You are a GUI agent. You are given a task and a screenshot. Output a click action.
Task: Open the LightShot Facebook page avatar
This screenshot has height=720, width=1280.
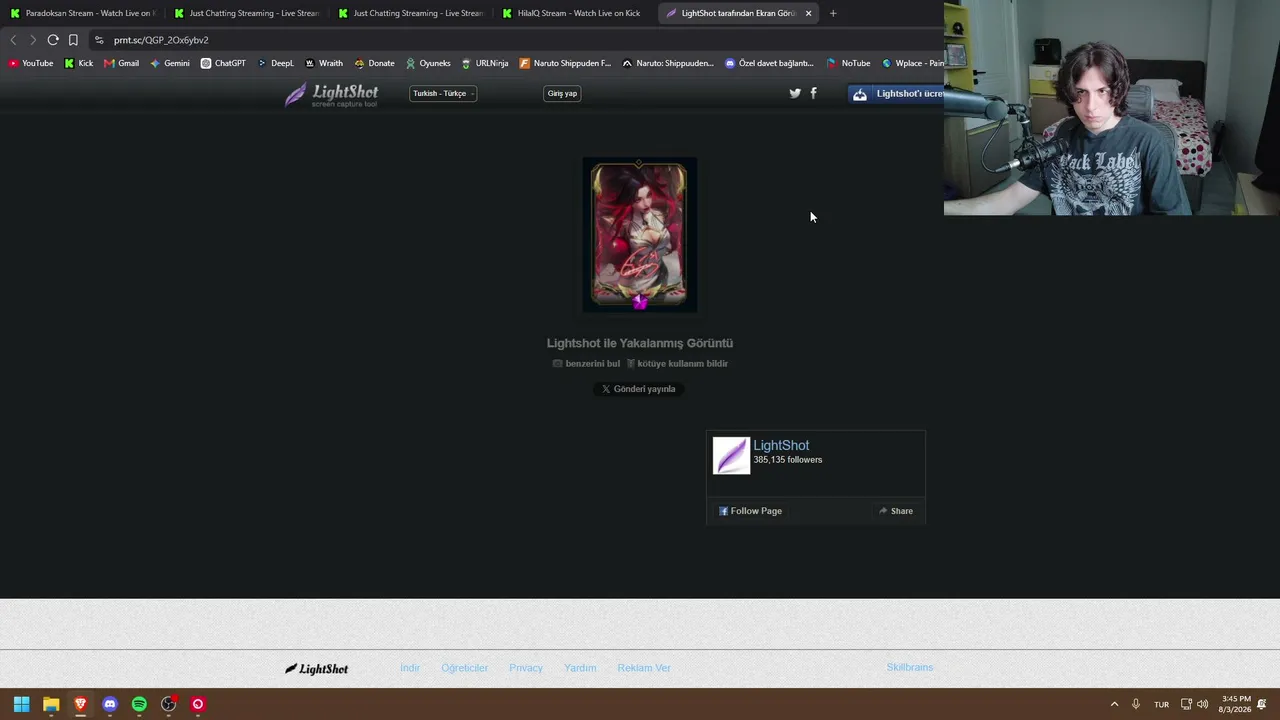(x=731, y=456)
